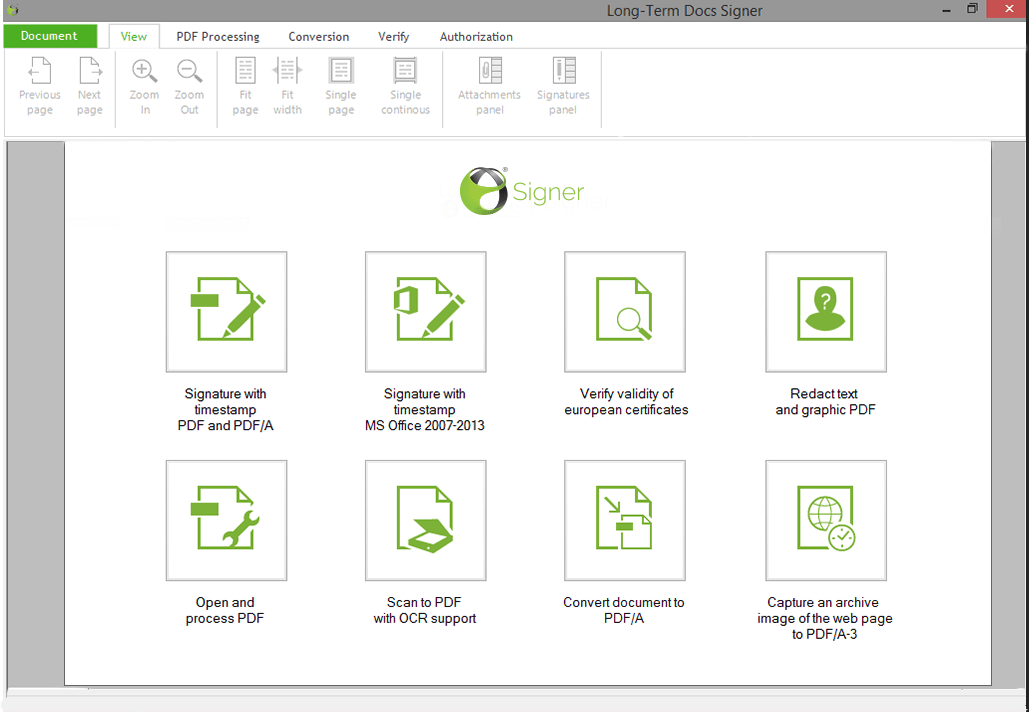Switch to PDF Processing tab
Image resolution: width=1032 pixels, height=712 pixels.
coord(218,37)
